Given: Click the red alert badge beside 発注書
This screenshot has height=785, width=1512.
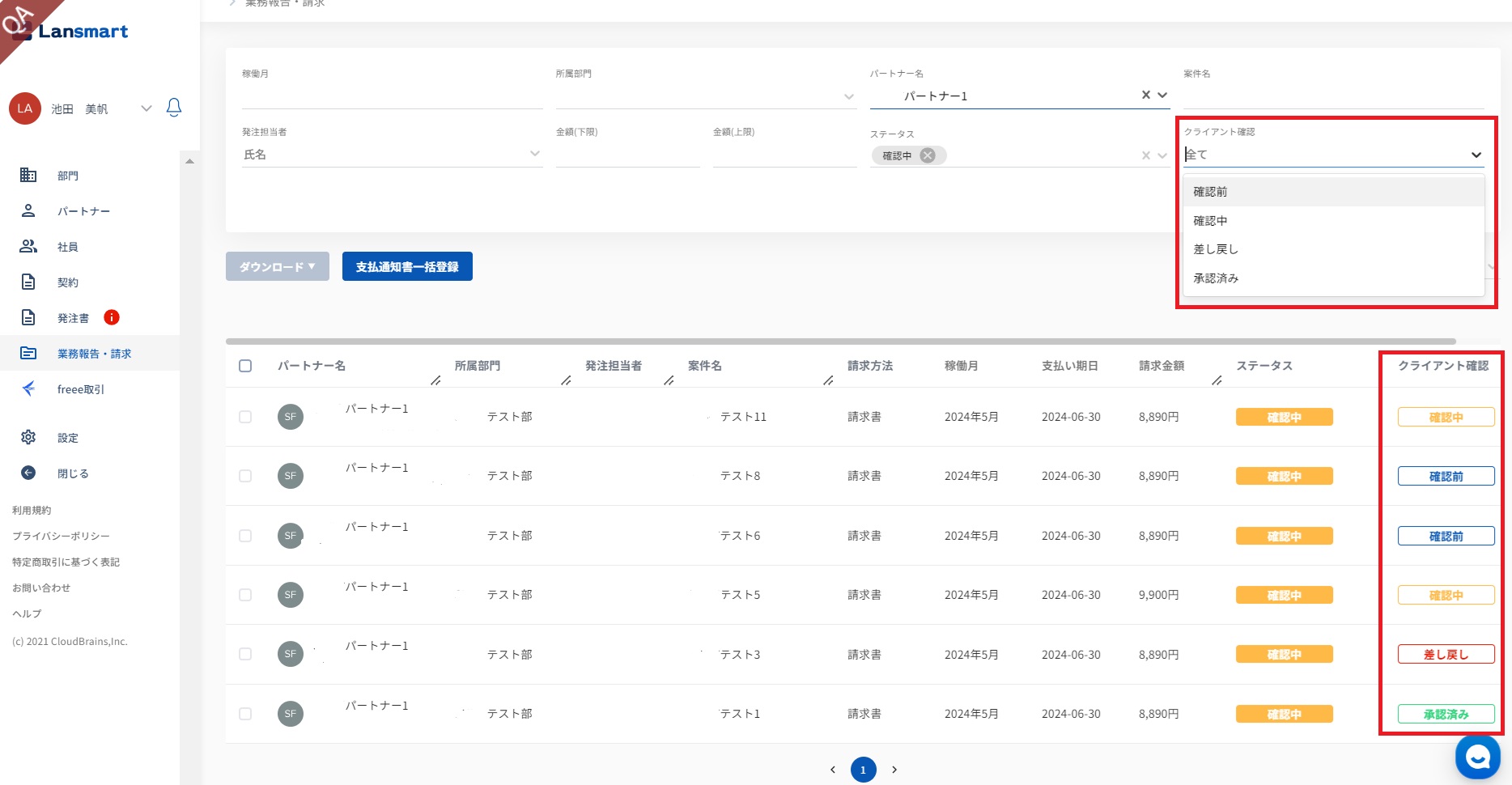Looking at the screenshot, I should [112, 317].
